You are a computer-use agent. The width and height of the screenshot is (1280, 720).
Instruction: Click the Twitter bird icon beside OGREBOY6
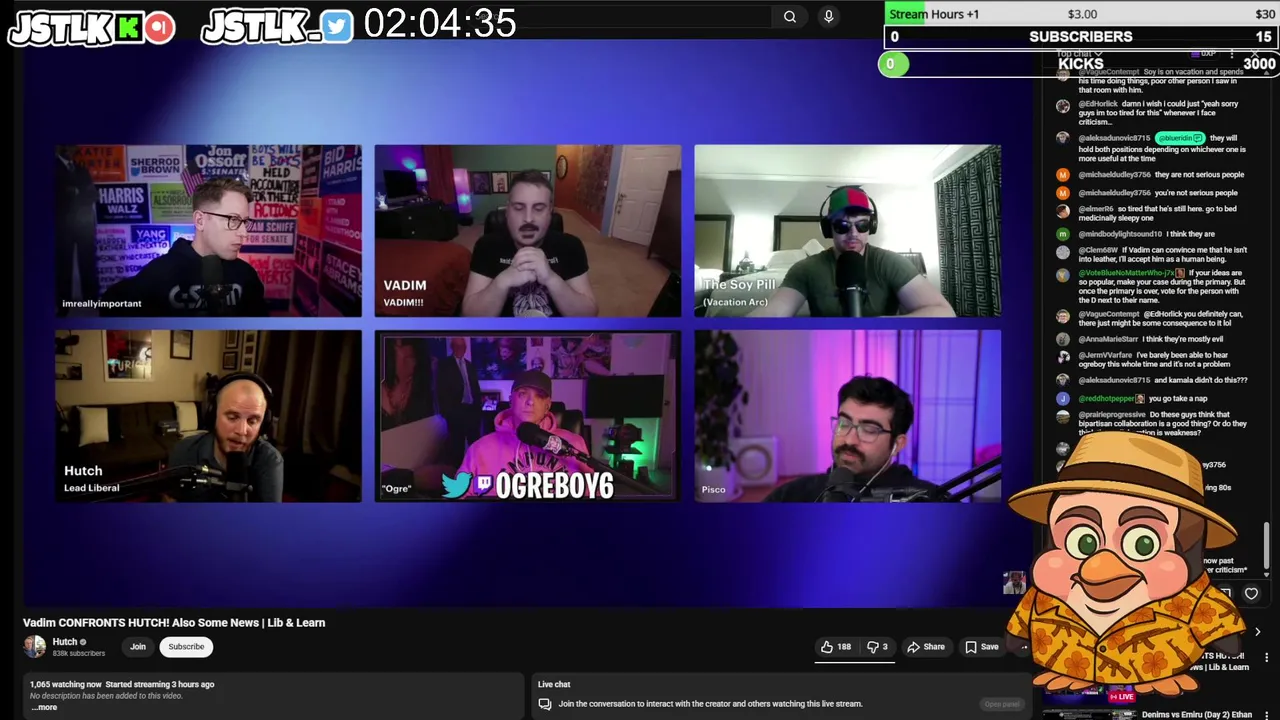(456, 486)
